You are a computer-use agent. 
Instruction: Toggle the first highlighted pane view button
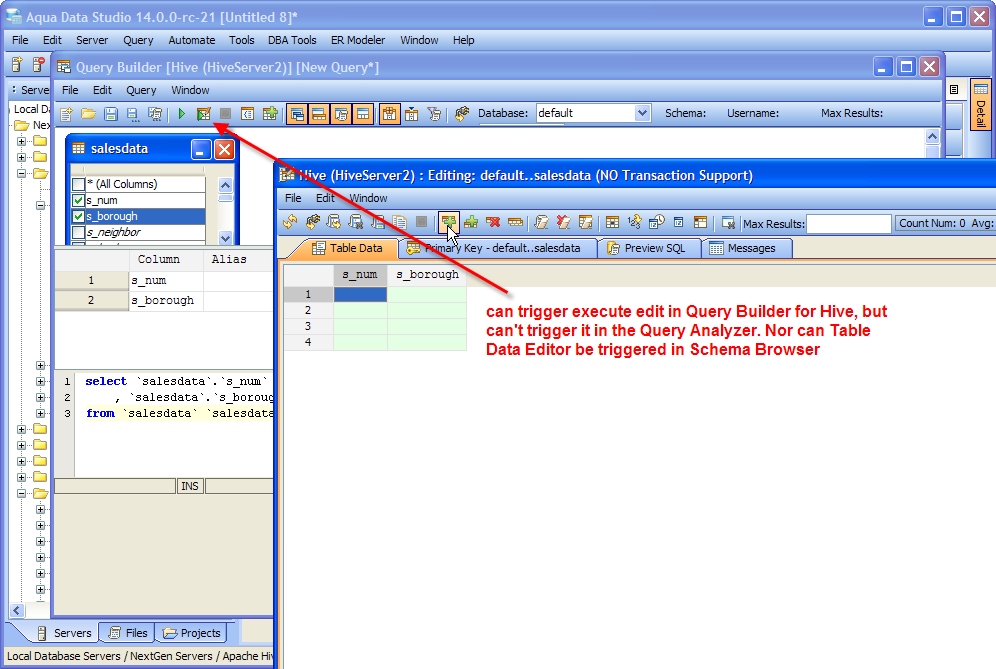(297, 114)
